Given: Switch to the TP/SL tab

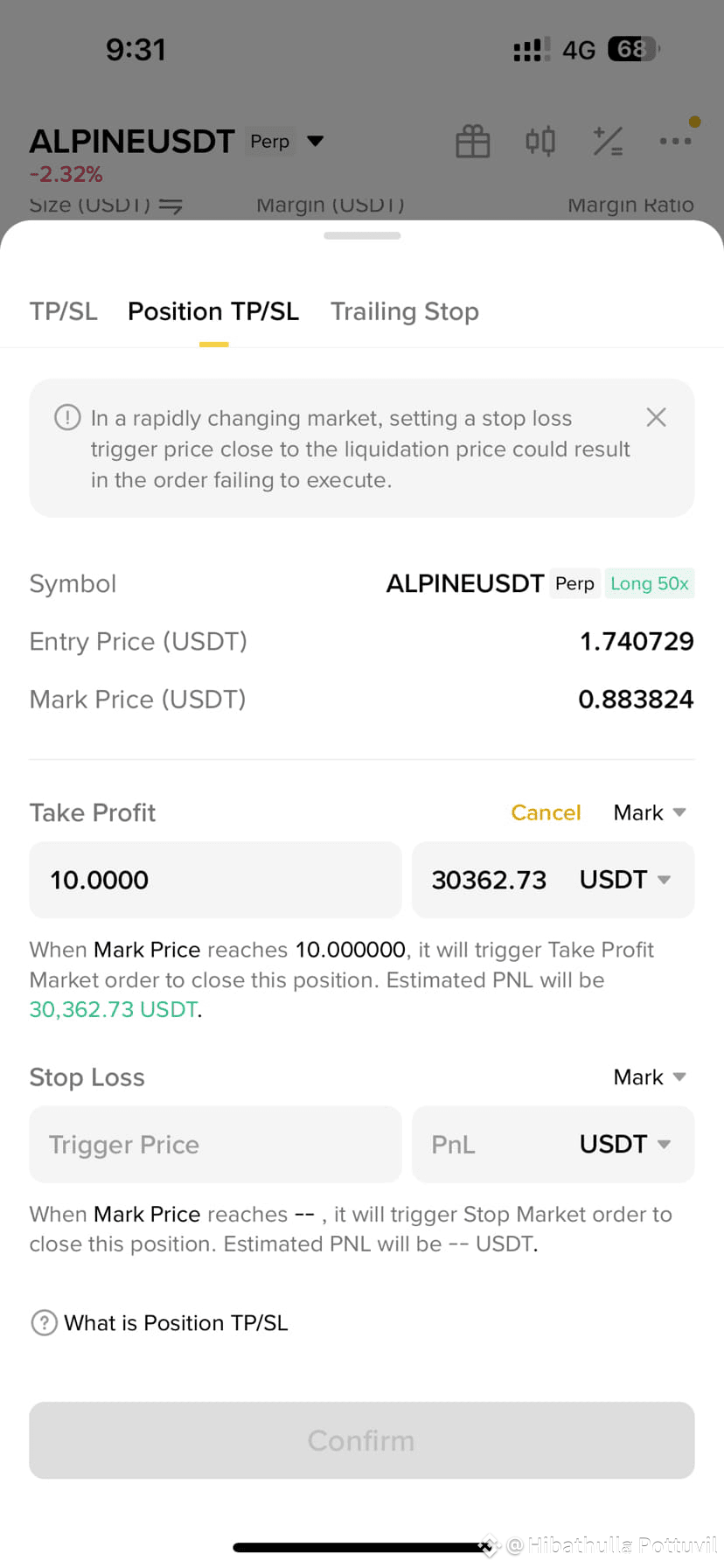Looking at the screenshot, I should tap(64, 311).
